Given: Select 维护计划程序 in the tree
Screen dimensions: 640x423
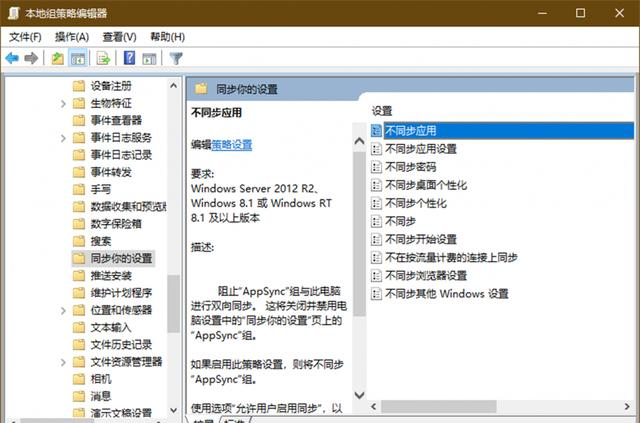Looking at the screenshot, I should 121,293.
